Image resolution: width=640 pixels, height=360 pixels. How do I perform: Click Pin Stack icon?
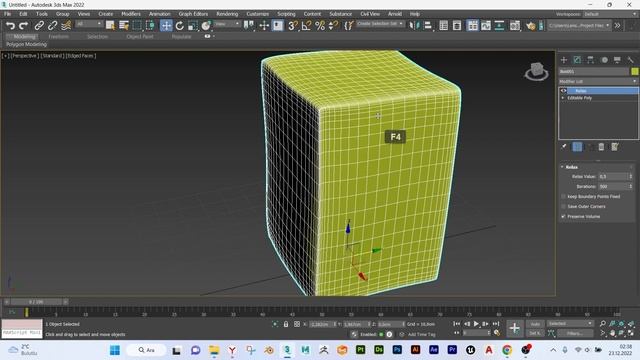(564, 147)
